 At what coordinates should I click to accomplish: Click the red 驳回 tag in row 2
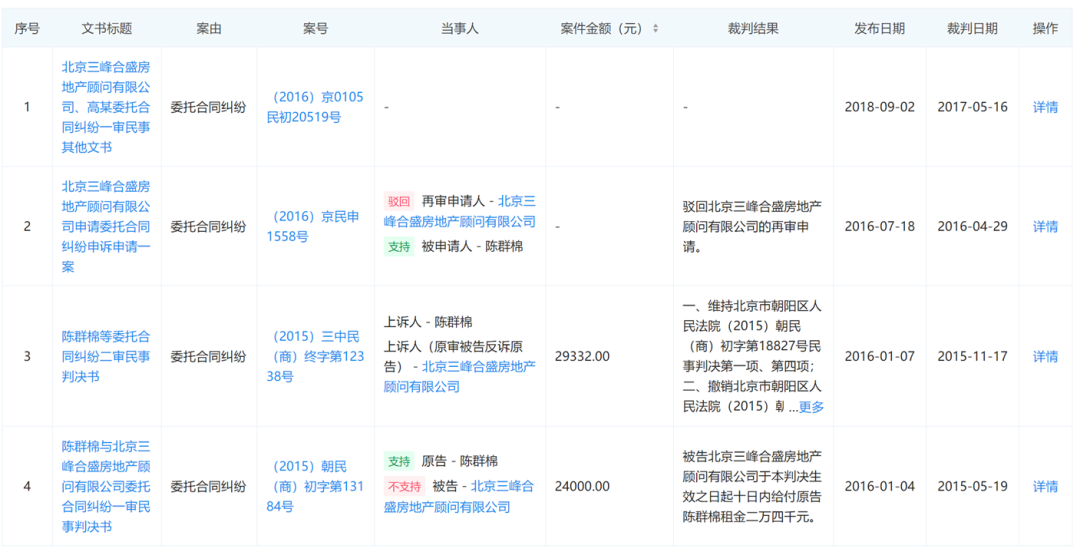click(399, 201)
